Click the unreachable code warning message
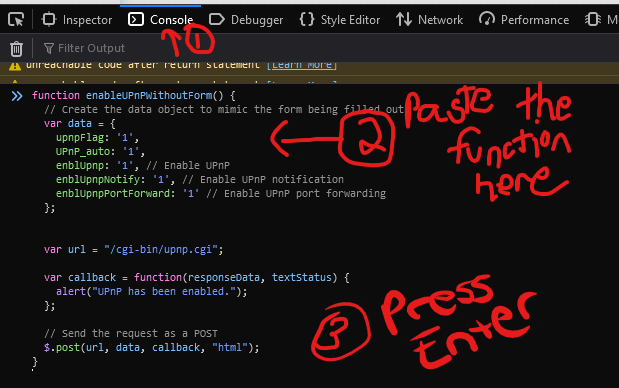This screenshot has width=619, height=388. coord(143,65)
